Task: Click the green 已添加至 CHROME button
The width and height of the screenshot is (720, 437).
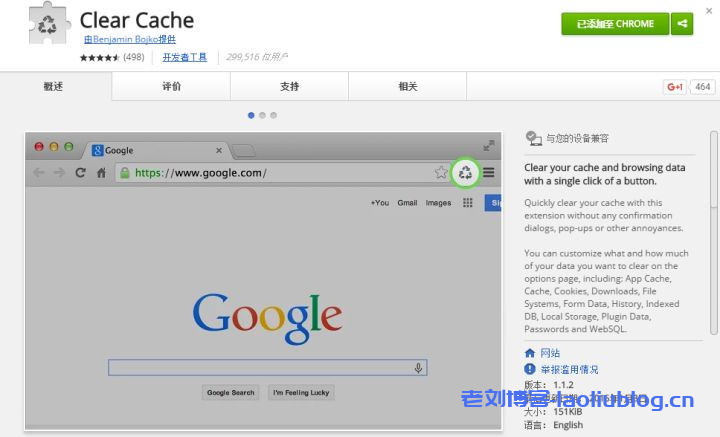Action: coord(615,24)
